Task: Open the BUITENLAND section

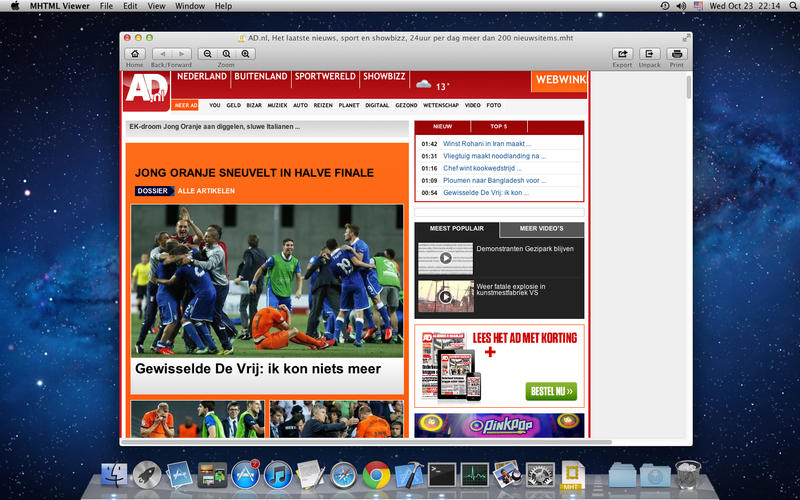Action: pyautogui.click(x=261, y=77)
